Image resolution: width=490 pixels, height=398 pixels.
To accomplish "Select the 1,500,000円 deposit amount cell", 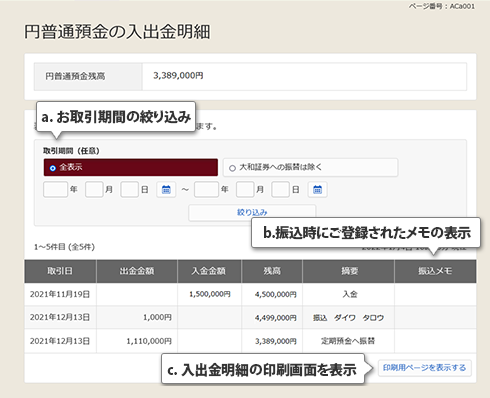I will coord(209,294).
